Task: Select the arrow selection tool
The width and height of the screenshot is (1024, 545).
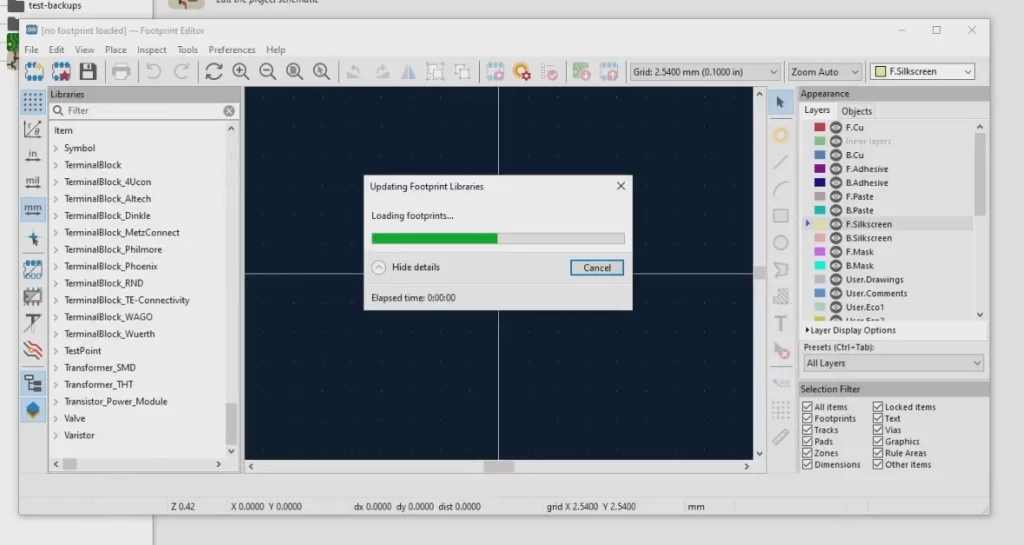Action: pos(781,103)
